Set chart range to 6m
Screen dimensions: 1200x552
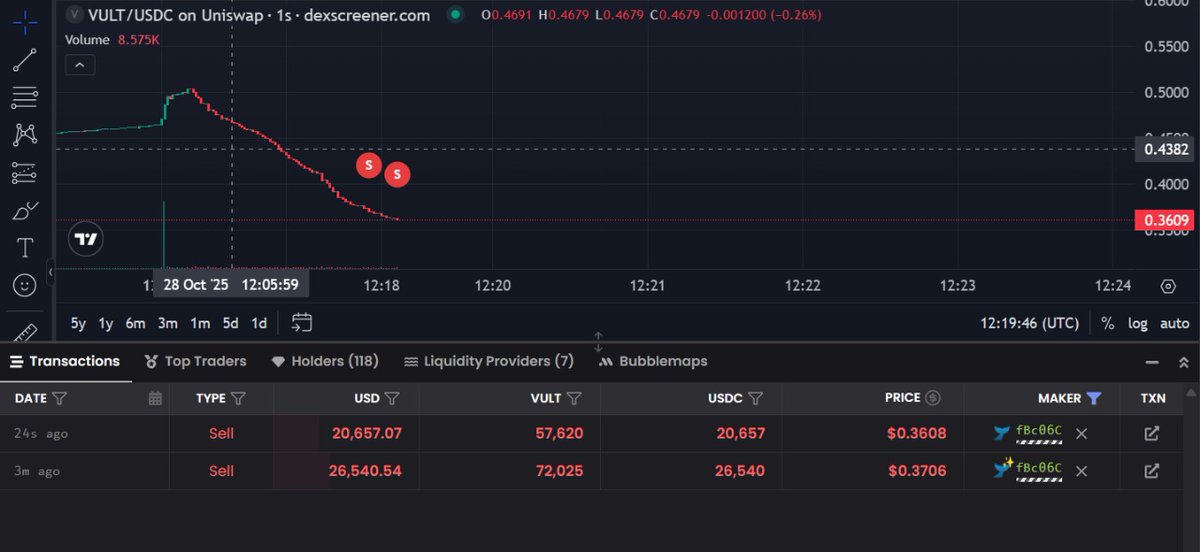(136, 323)
